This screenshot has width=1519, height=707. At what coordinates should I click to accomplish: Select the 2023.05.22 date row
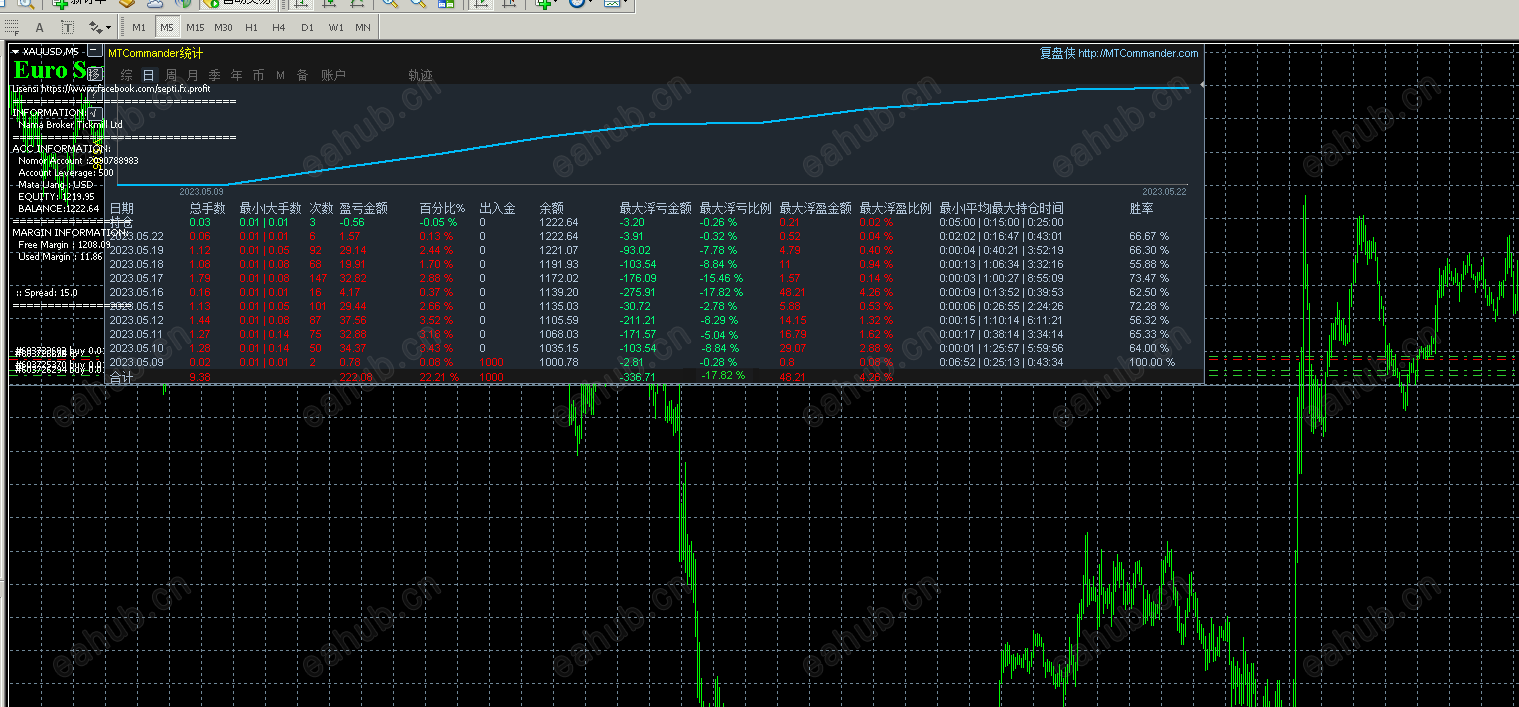138,236
